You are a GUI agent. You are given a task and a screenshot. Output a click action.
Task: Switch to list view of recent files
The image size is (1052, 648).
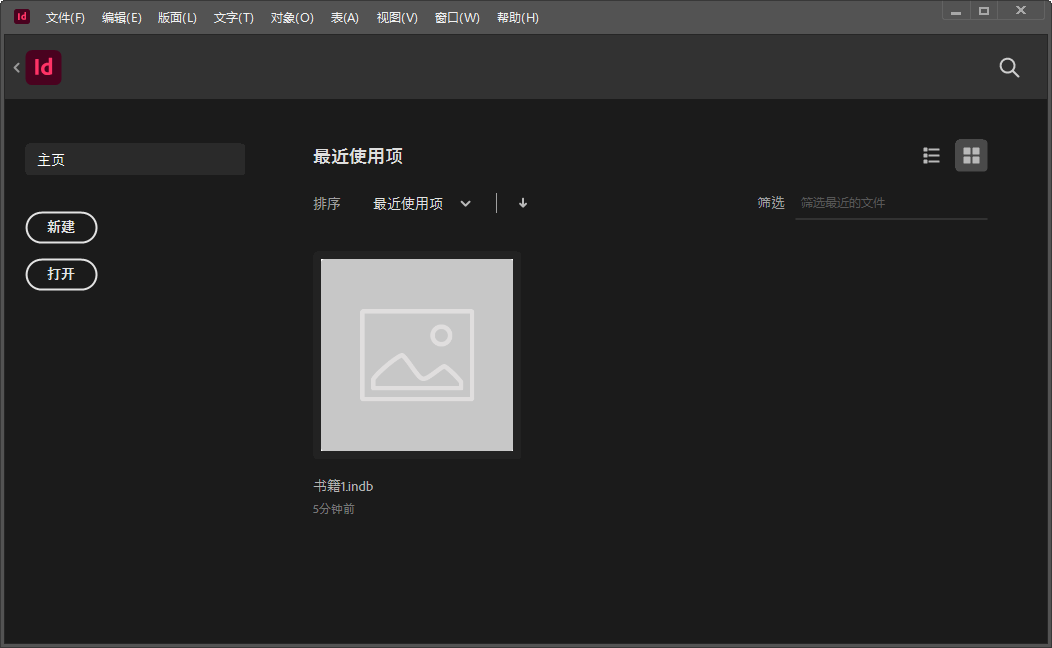931,155
